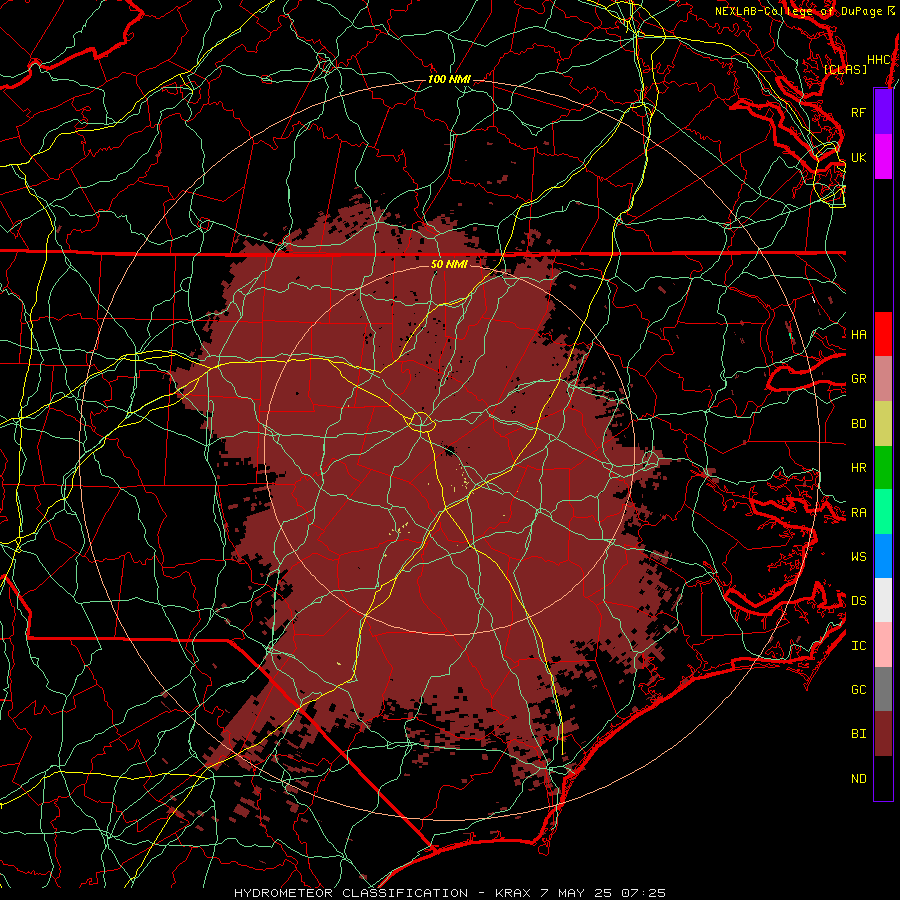Click the DS white legend swatch
Screen dimensions: 900x900
(x=883, y=600)
